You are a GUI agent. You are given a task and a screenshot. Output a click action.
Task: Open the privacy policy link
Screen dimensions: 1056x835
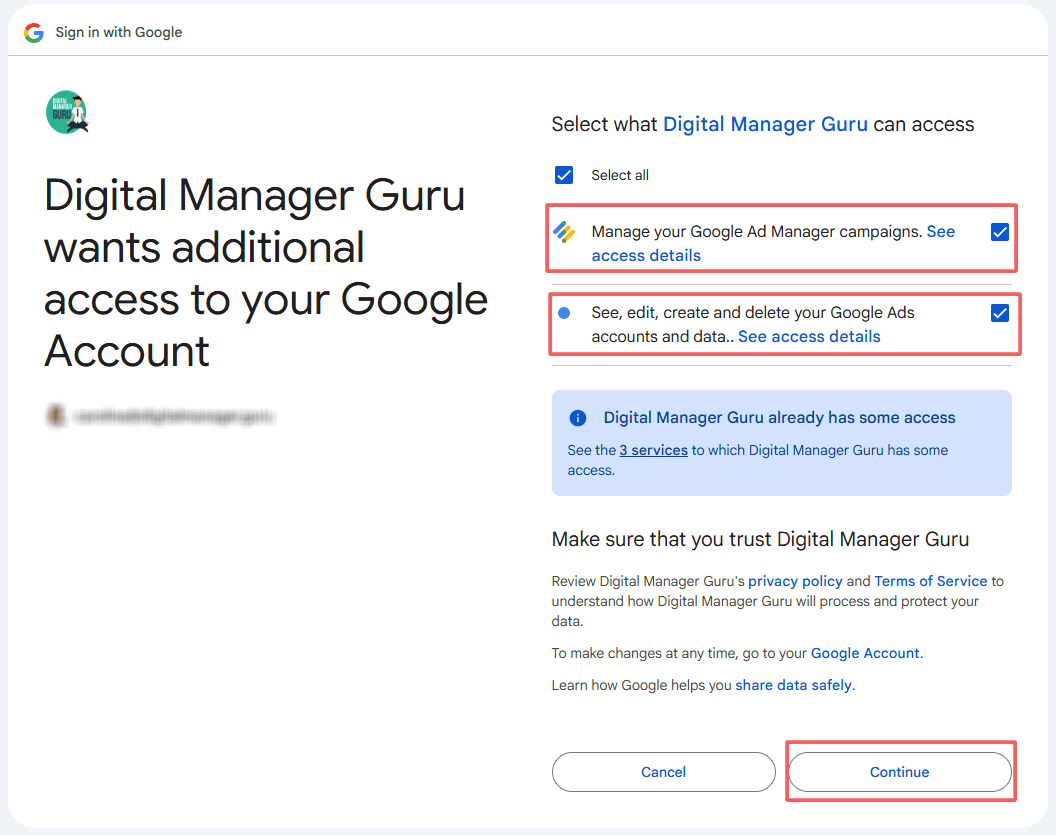point(795,581)
